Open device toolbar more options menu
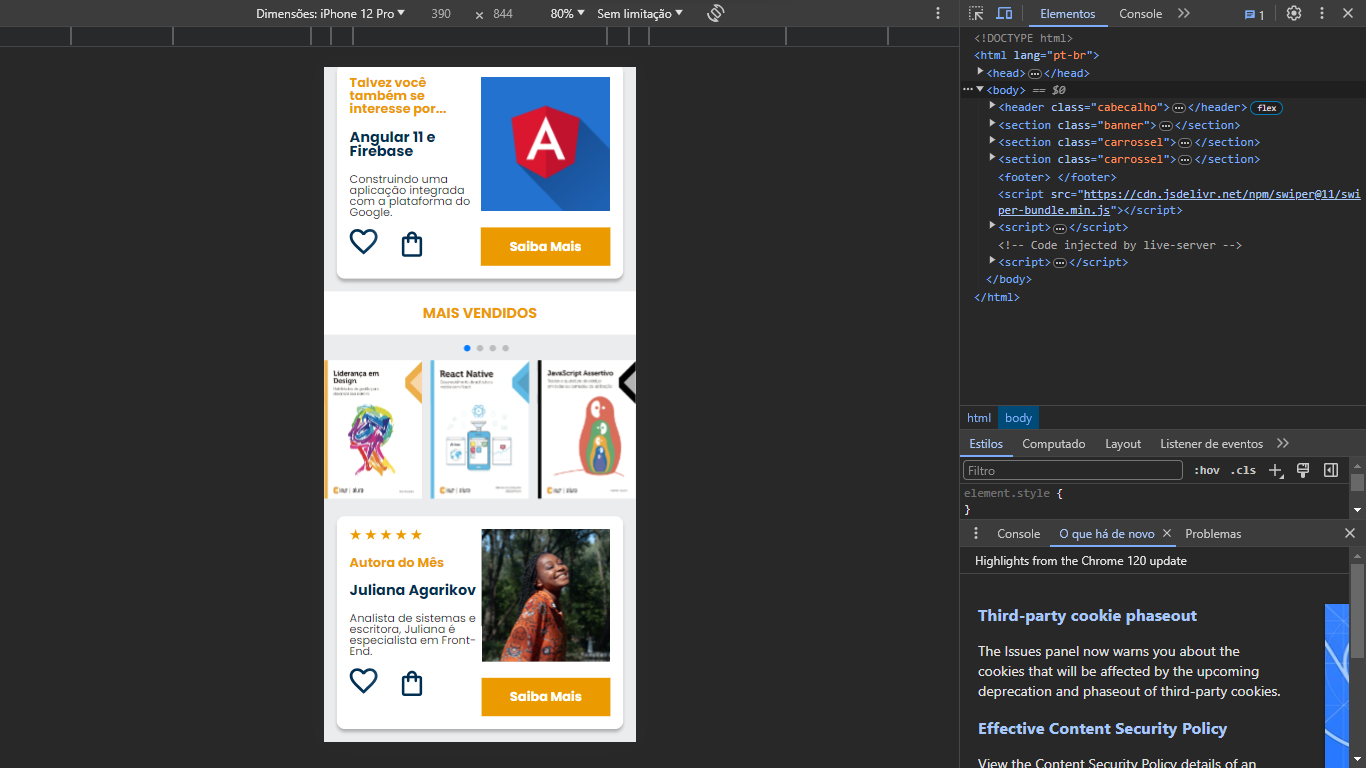Screen dimensions: 1366x768 [938, 13]
